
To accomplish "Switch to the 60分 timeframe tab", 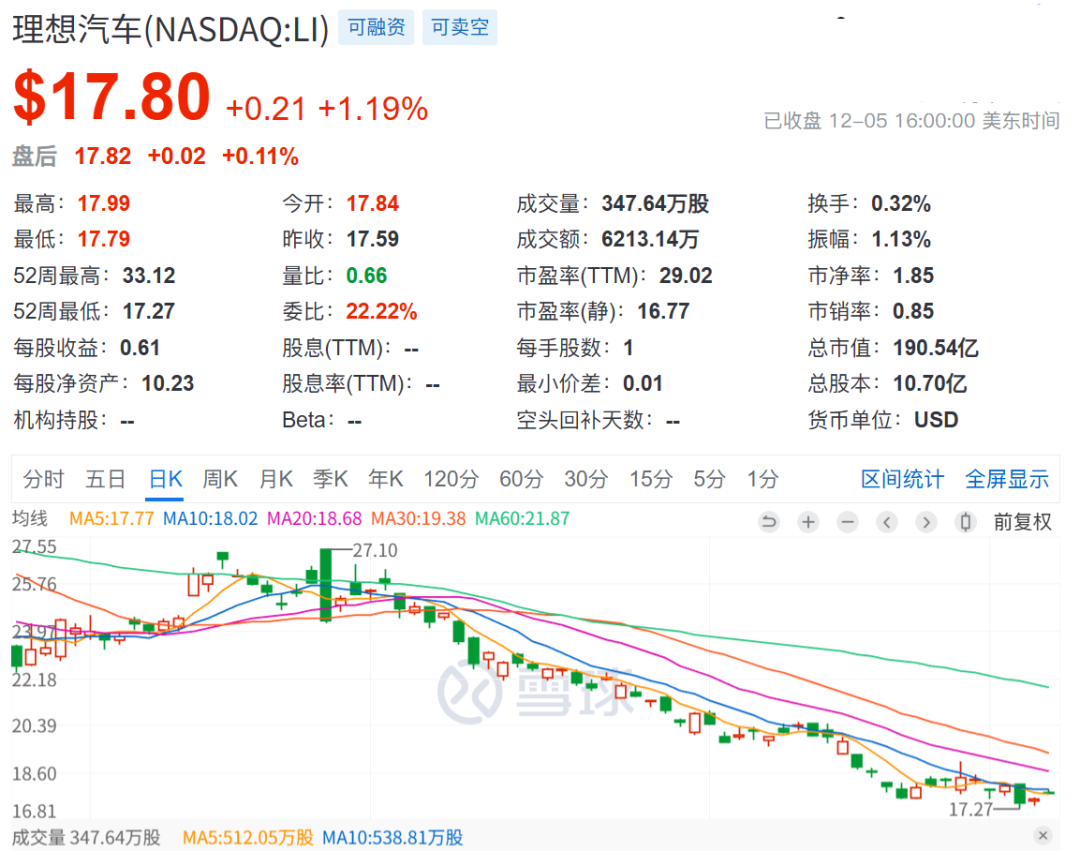I will tap(520, 479).
